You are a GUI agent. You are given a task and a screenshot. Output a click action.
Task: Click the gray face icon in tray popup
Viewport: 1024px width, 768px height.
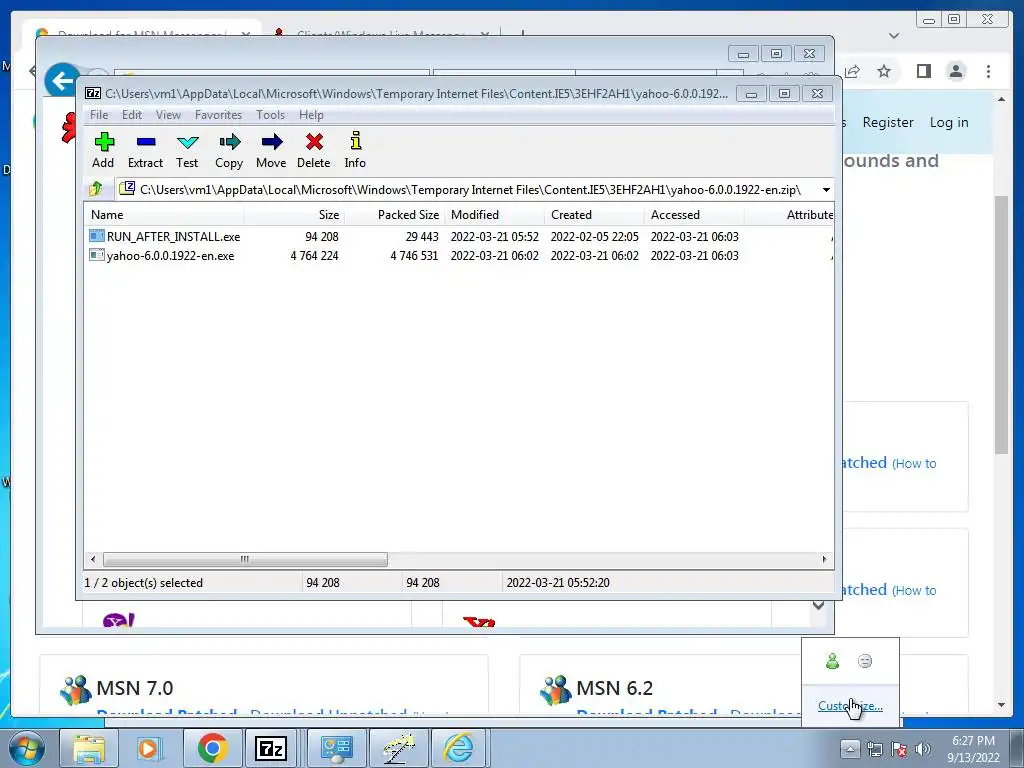pyautogui.click(x=865, y=661)
